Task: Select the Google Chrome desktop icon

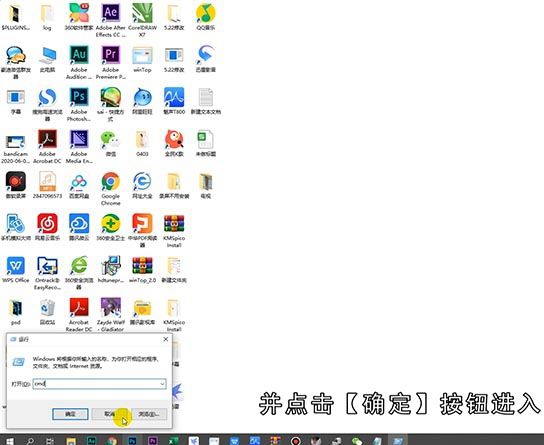Action: pyautogui.click(x=110, y=188)
